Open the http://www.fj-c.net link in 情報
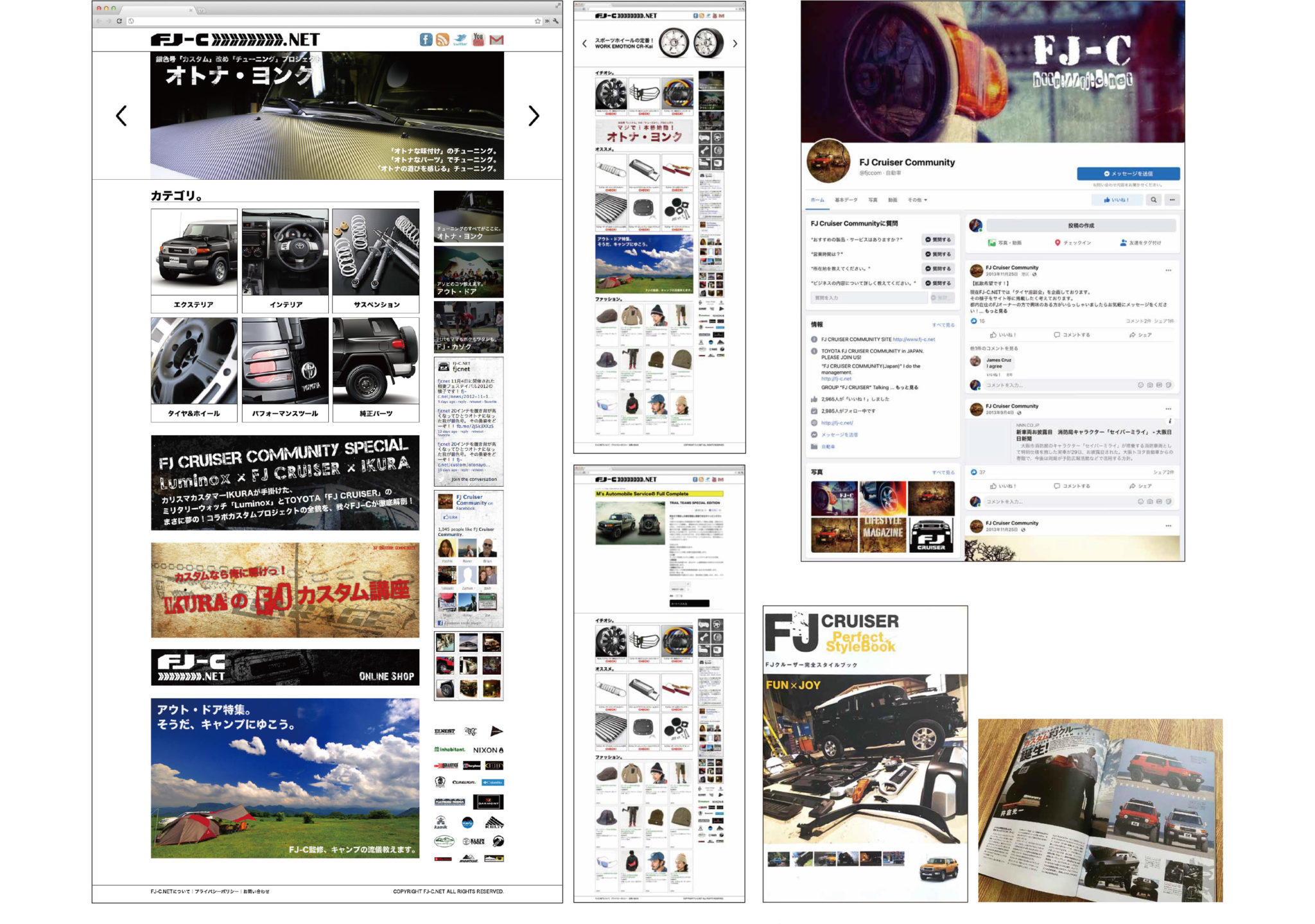The image size is (1315, 924). coord(914,340)
